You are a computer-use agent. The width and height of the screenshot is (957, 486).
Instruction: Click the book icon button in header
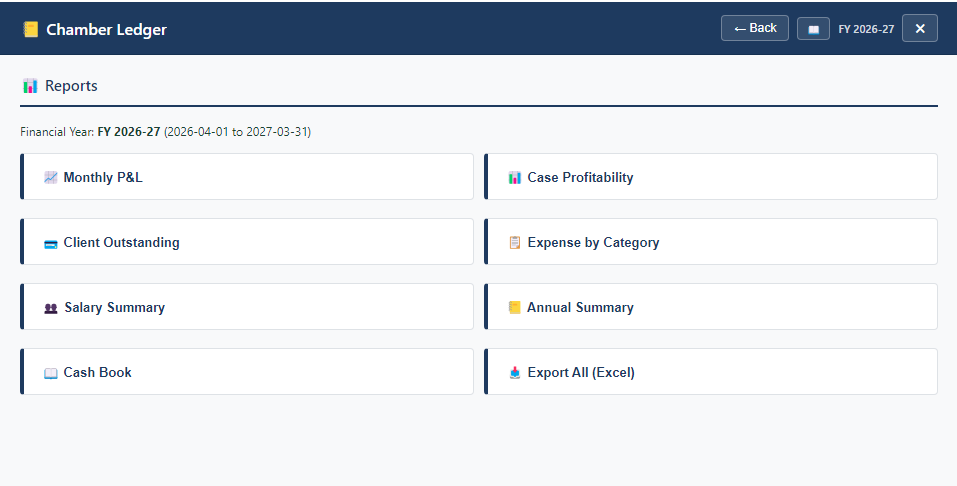(813, 29)
